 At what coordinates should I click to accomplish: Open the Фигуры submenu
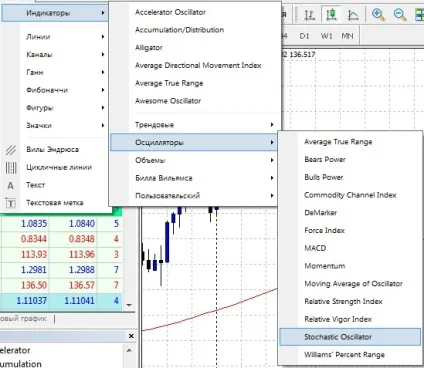(64, 108)
